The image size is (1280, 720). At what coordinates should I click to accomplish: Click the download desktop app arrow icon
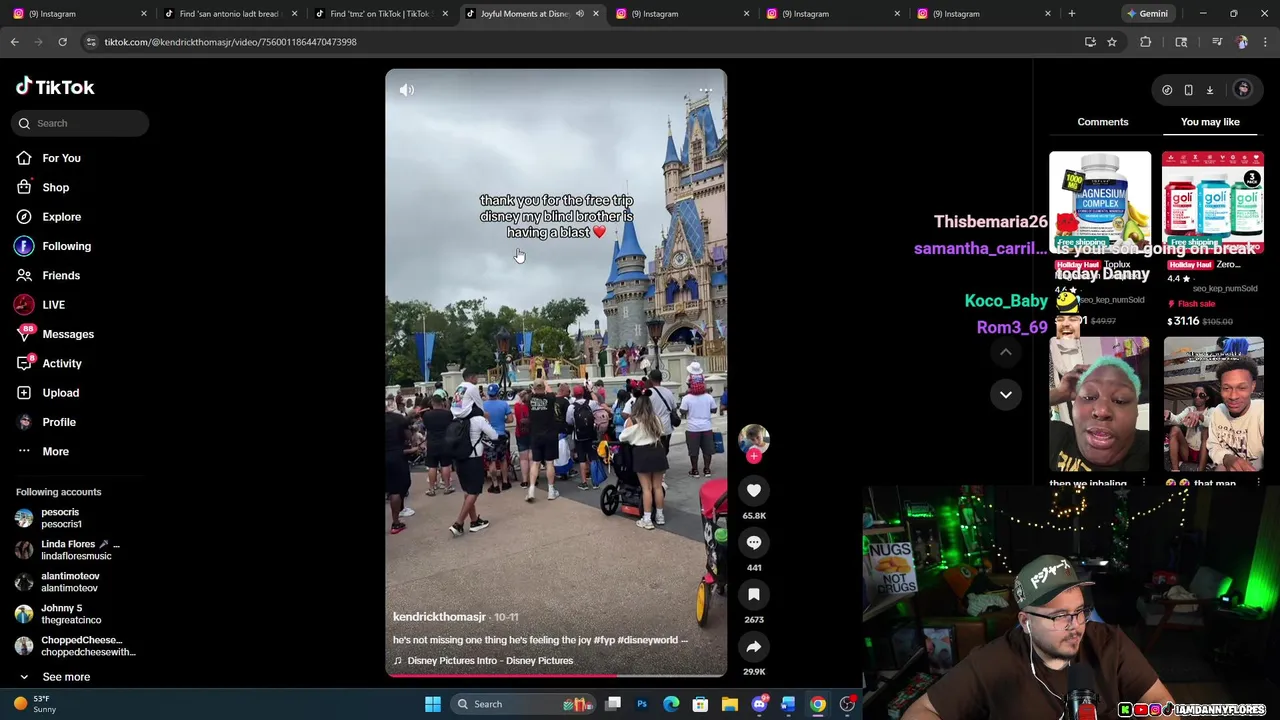(x=1209, y=90)
